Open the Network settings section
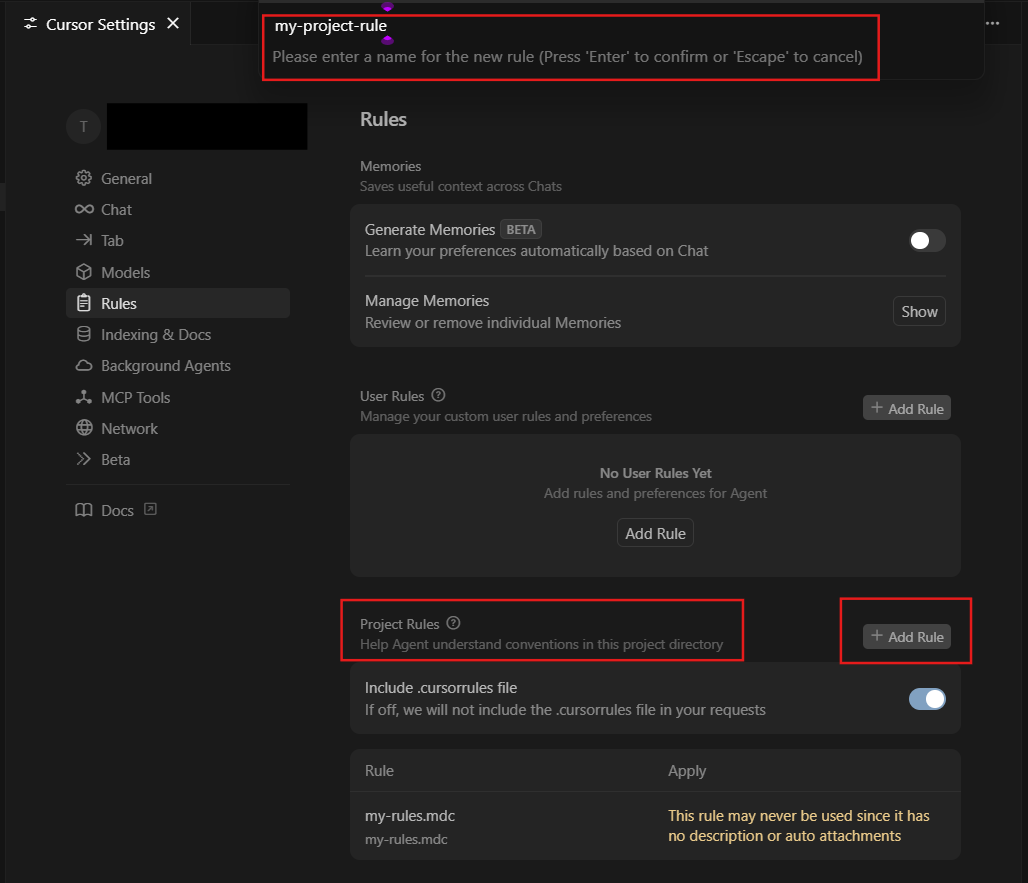The width and height of the screenshot is (1028, 883). (x=178, y=429)
